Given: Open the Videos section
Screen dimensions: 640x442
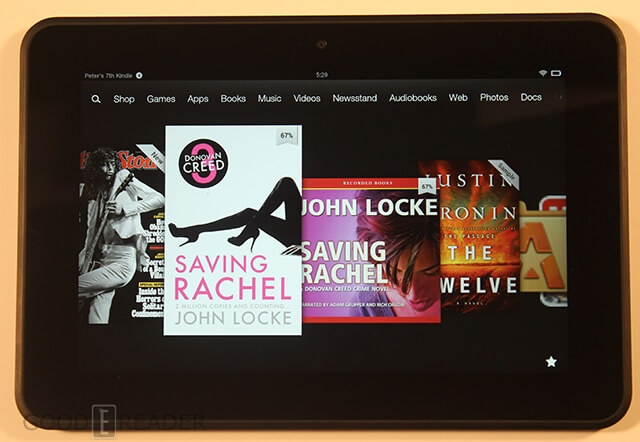Looking at the screenshot, I should coord(307,98).
